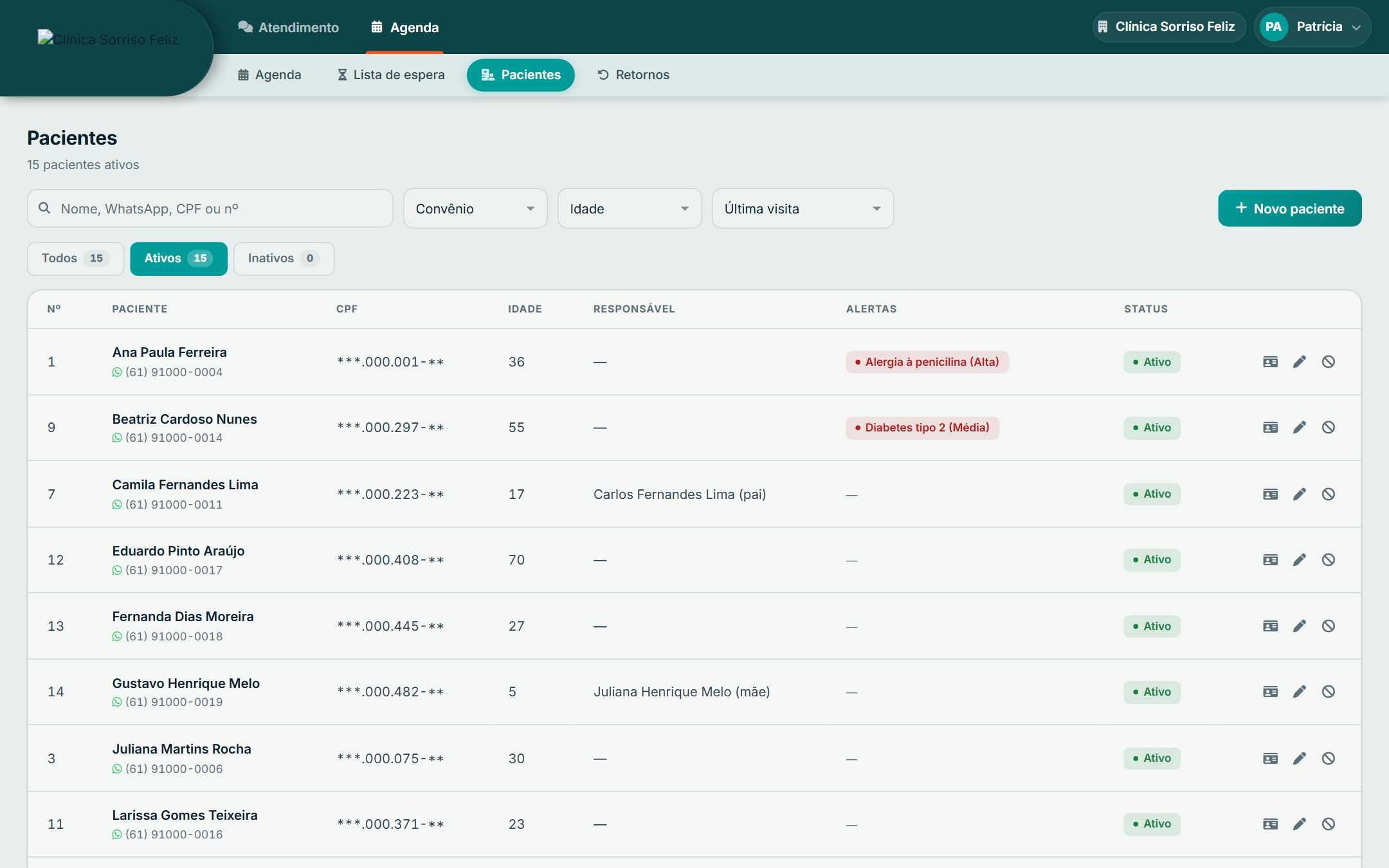Screen dimensions: 1389x868
Task: Deactivate Ana Paula Ferreira via block icon
Action: [x=1329, y=362]
